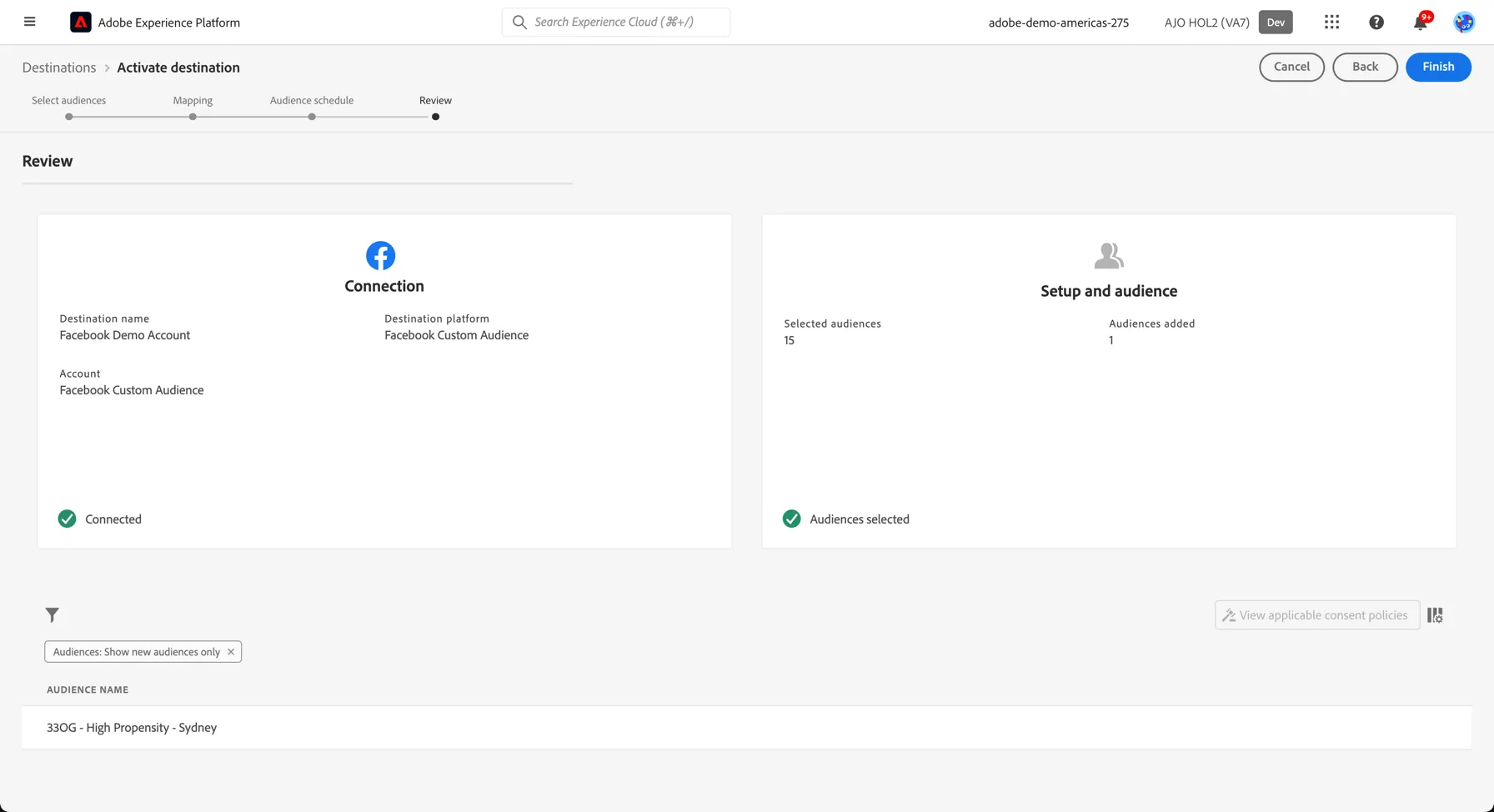The height and width of the screenshot is (812, 1494).
Task: Remove the Show new audiences only filter
Action: pyautogui.click(x=231, y=652)
